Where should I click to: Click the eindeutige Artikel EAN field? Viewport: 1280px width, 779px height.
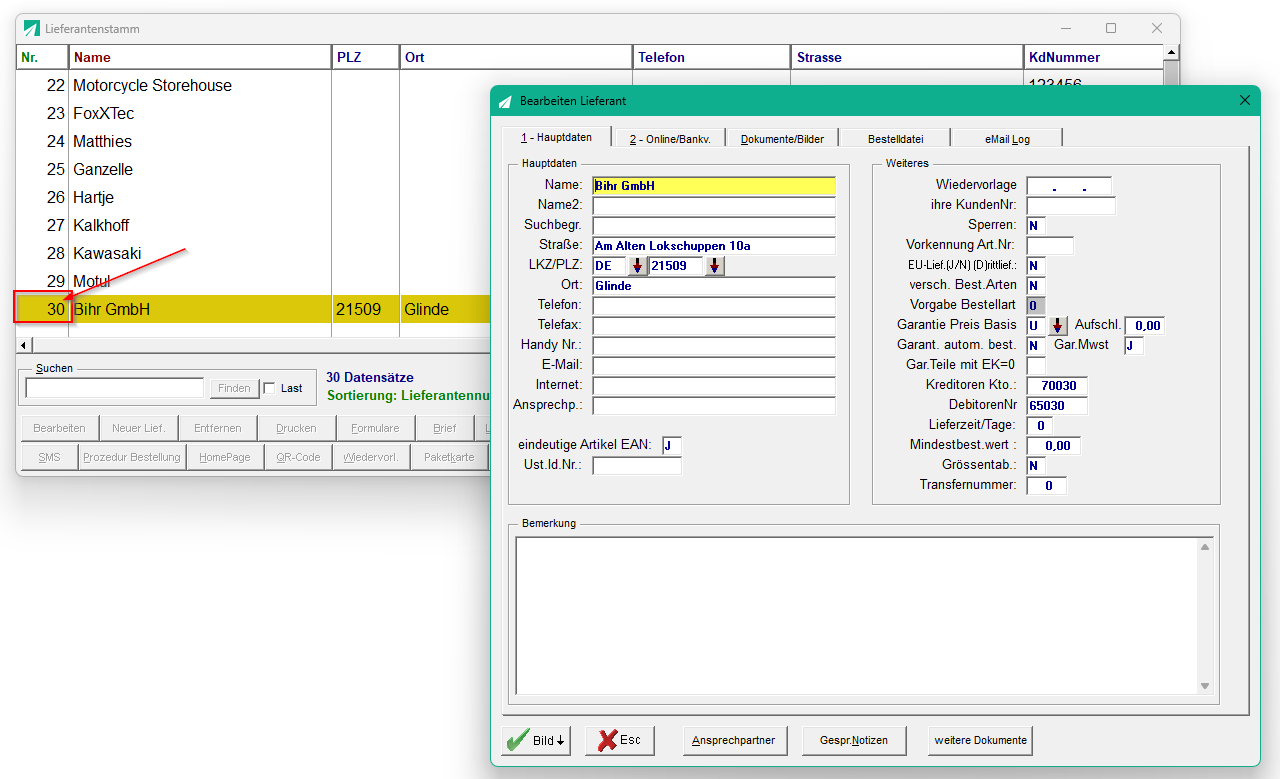click(x=671, y=446)
